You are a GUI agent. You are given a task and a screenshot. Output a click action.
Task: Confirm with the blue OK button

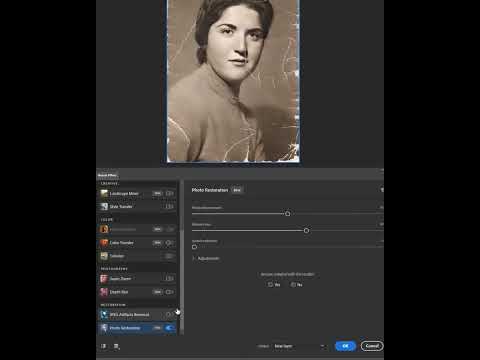click(x=345, y=346)
